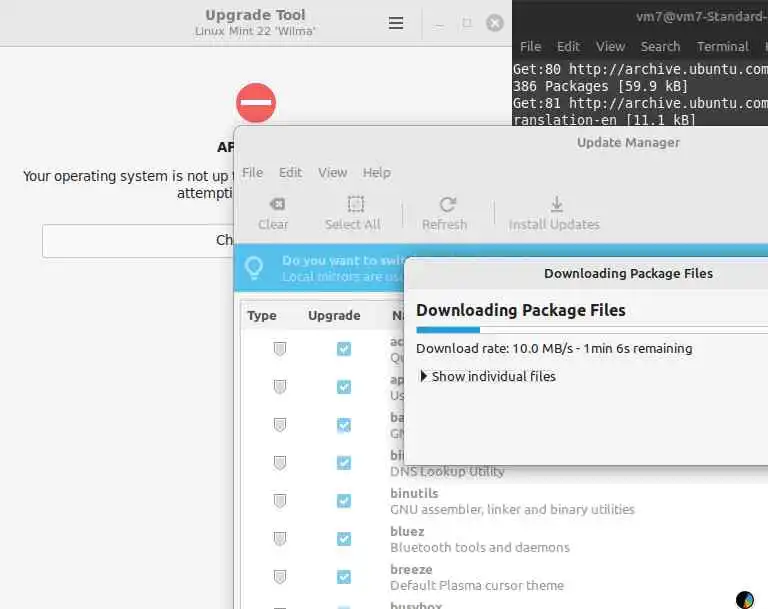Click the Refresh toolbar icon

point(447,204)
